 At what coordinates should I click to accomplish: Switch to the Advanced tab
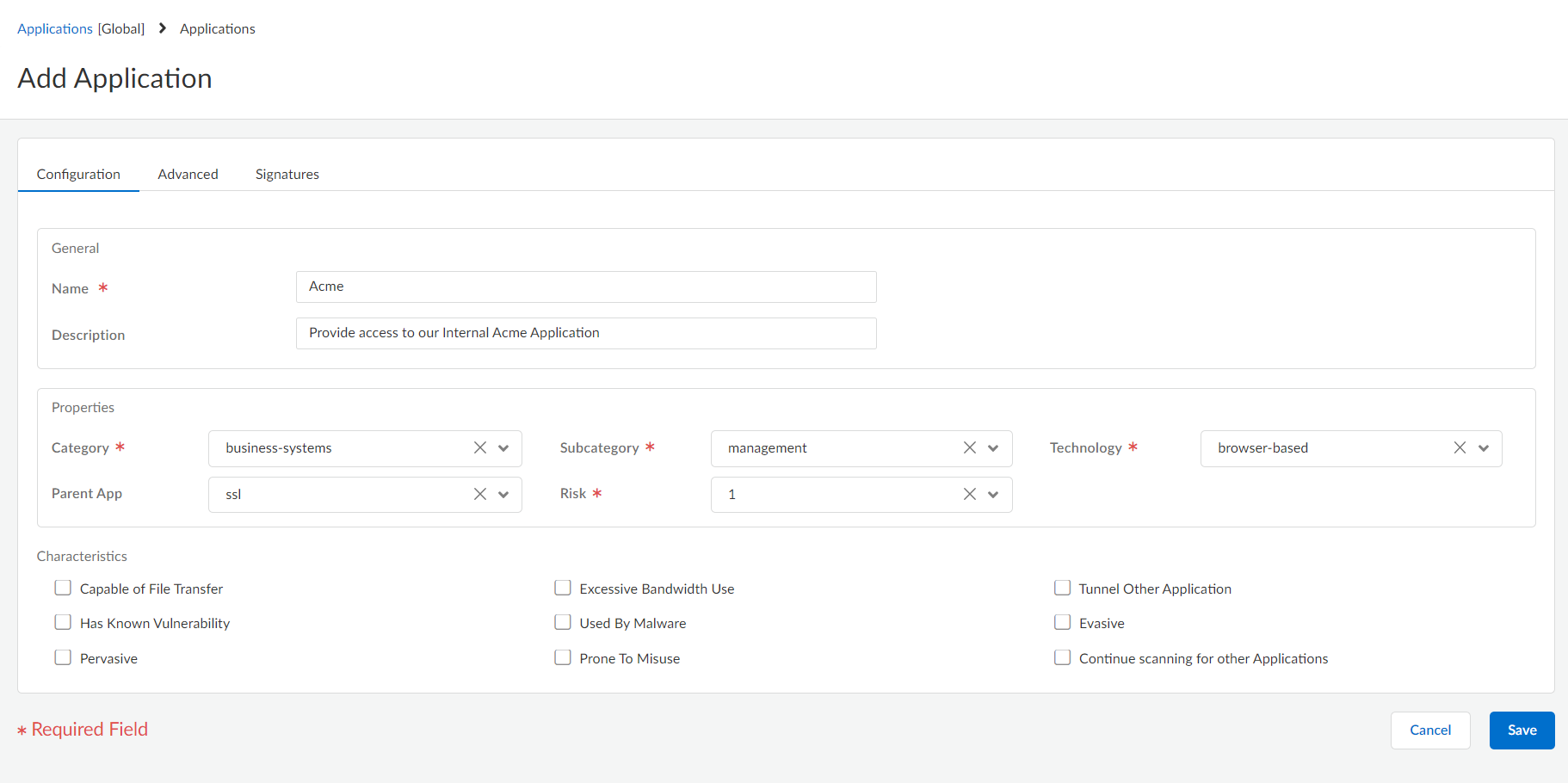(x=188, y=174)
